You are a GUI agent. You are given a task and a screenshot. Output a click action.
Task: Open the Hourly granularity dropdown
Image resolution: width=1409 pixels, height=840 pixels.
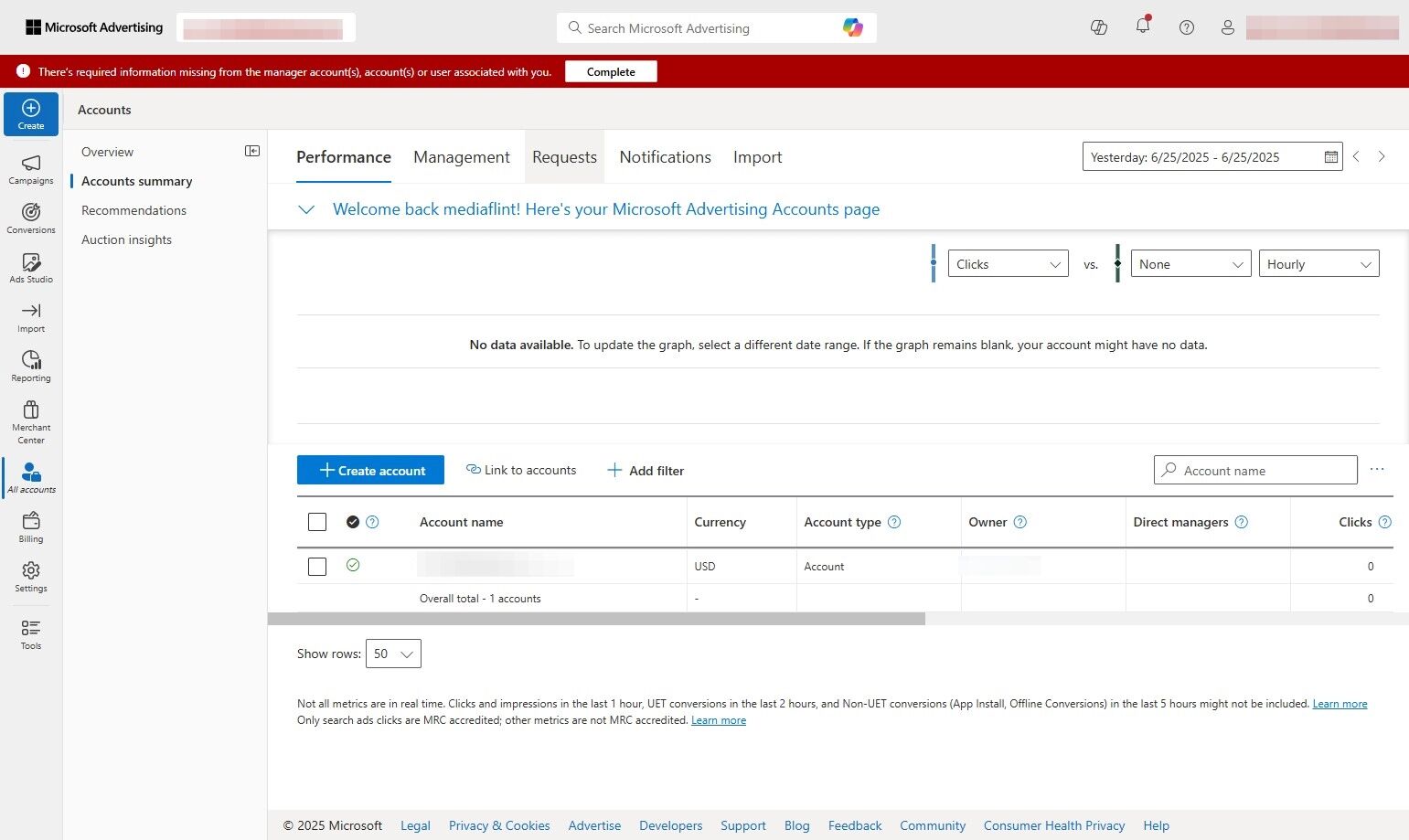[x=1318, y=263]
